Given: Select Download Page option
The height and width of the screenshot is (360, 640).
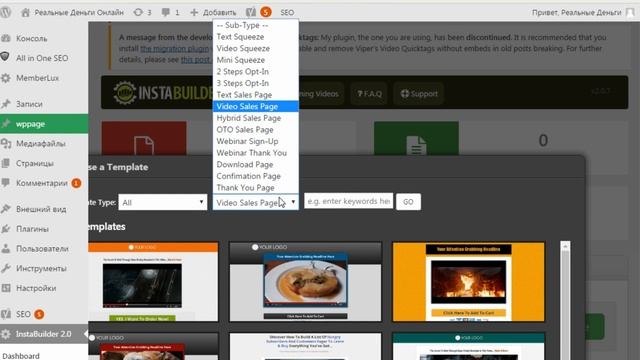Looking at the screenshot, I should (x=256, y=164).
